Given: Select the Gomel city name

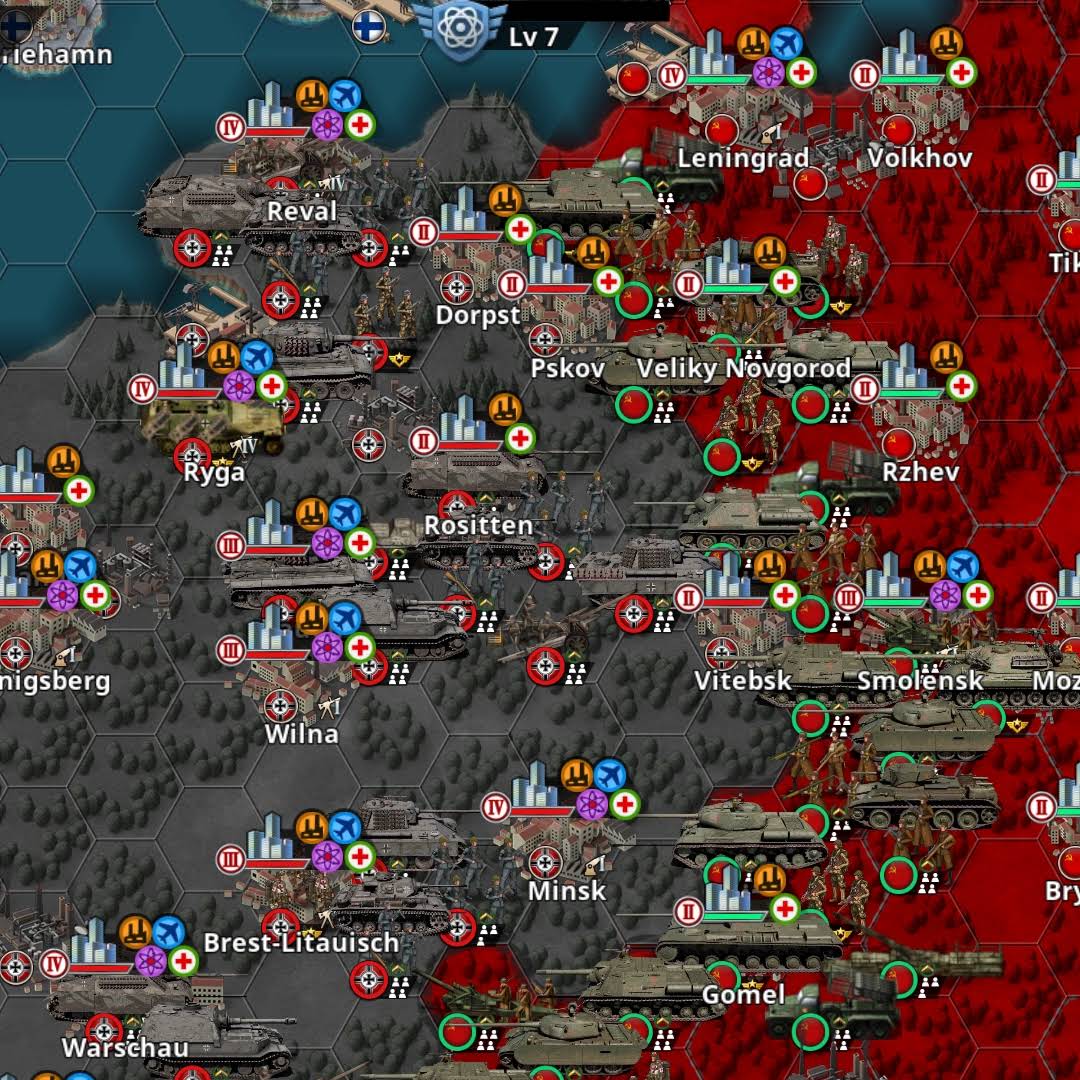Looking at the screenshot, I should click(743, 995).
